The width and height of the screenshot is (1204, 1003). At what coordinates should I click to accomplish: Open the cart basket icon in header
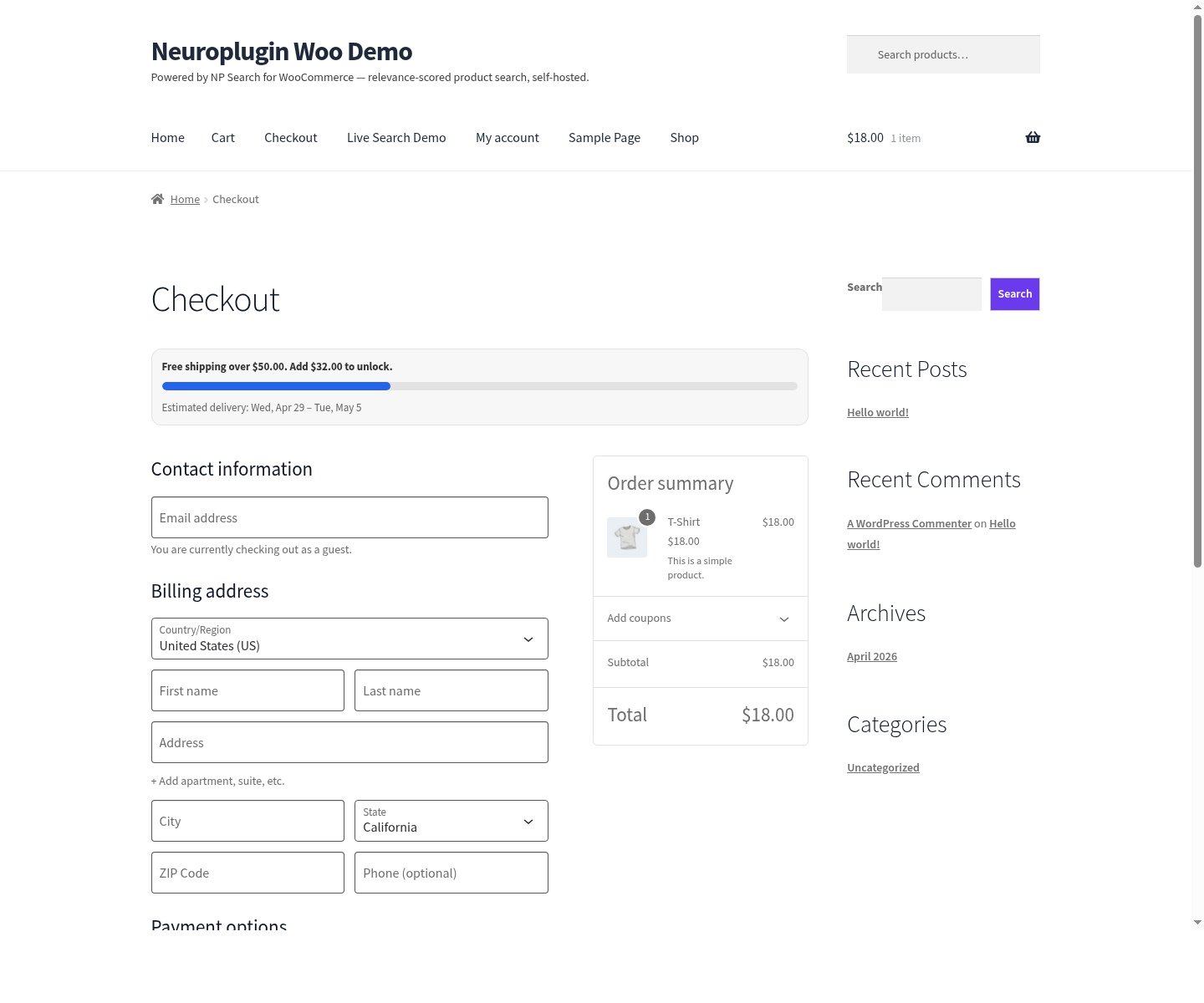click(x=1033, y=138)
